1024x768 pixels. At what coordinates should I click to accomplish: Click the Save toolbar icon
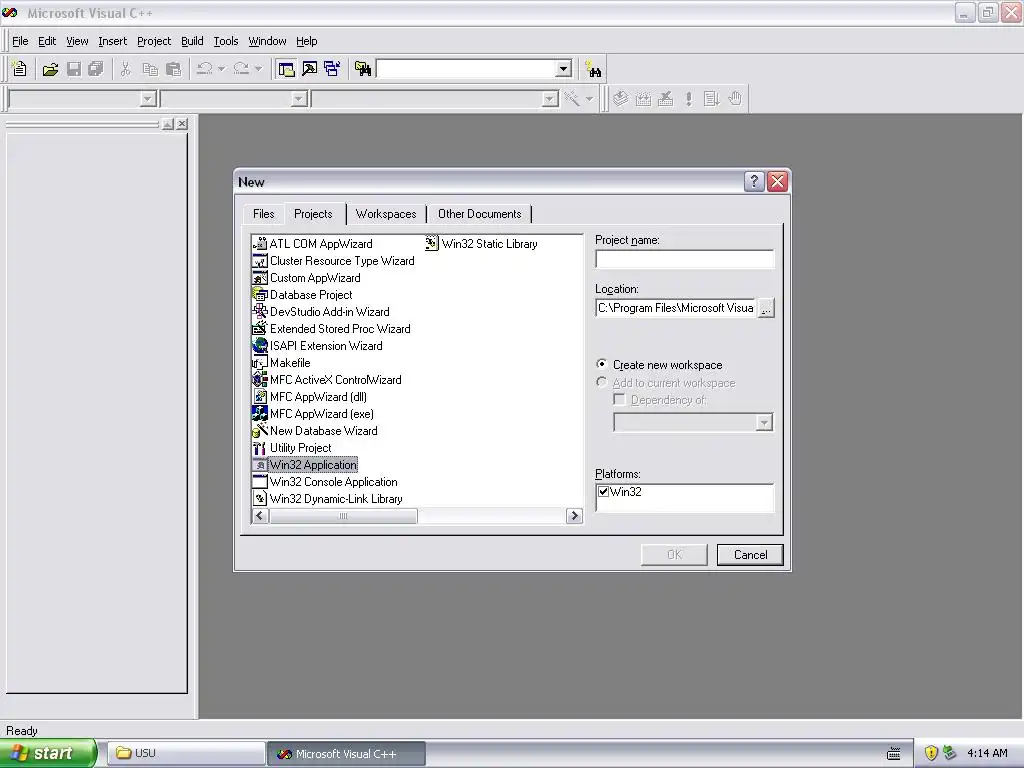pos(74,69)
